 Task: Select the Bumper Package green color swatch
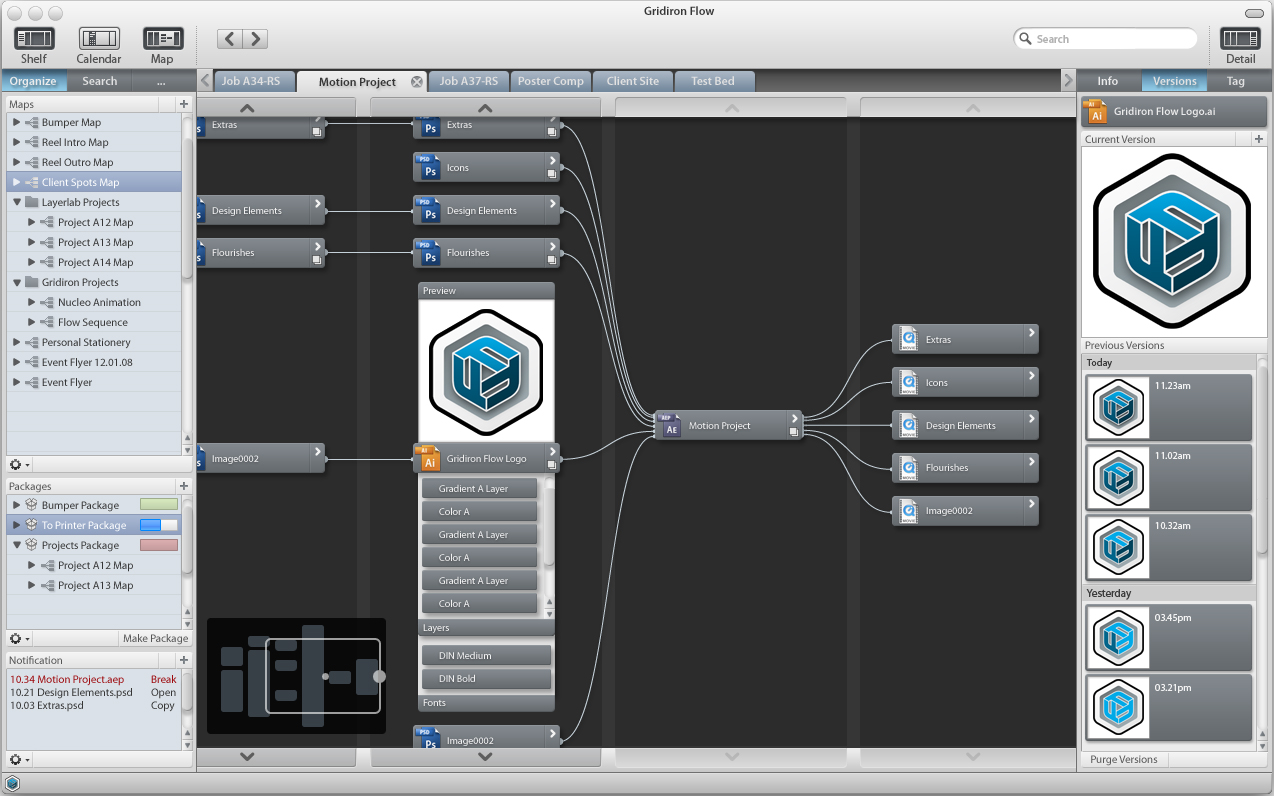pos(159,505)
